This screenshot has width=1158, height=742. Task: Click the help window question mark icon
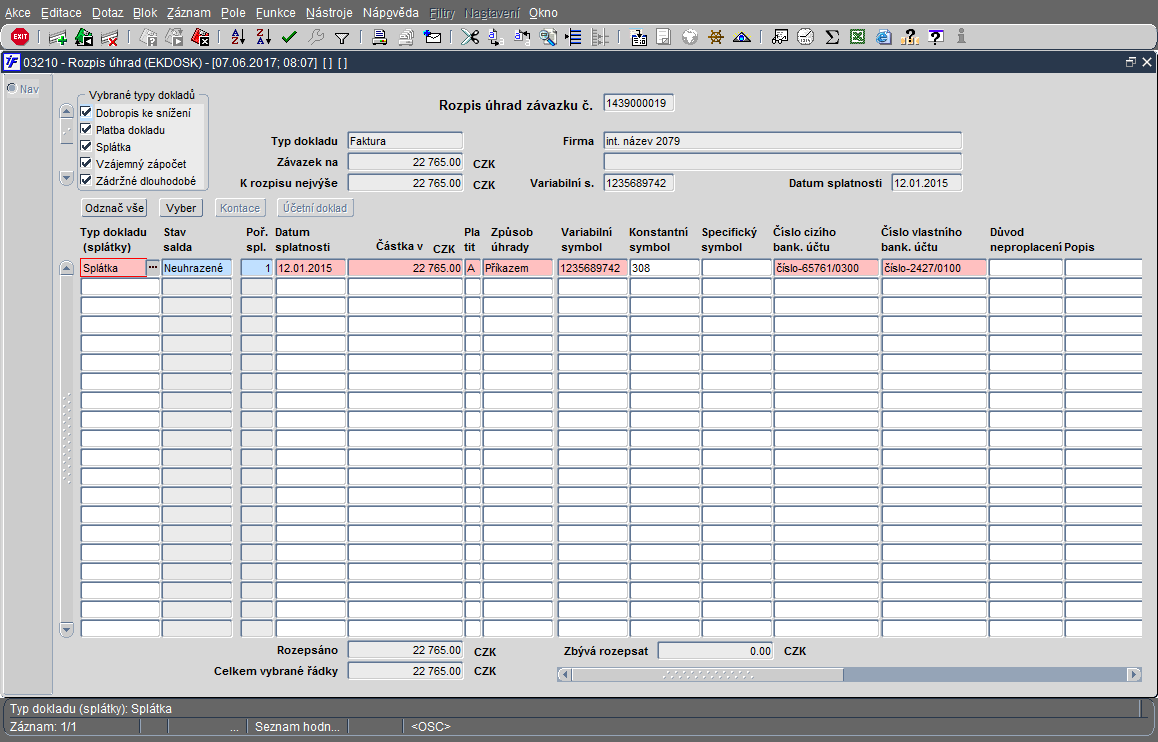pyautogui.click(x=936, y=37)
